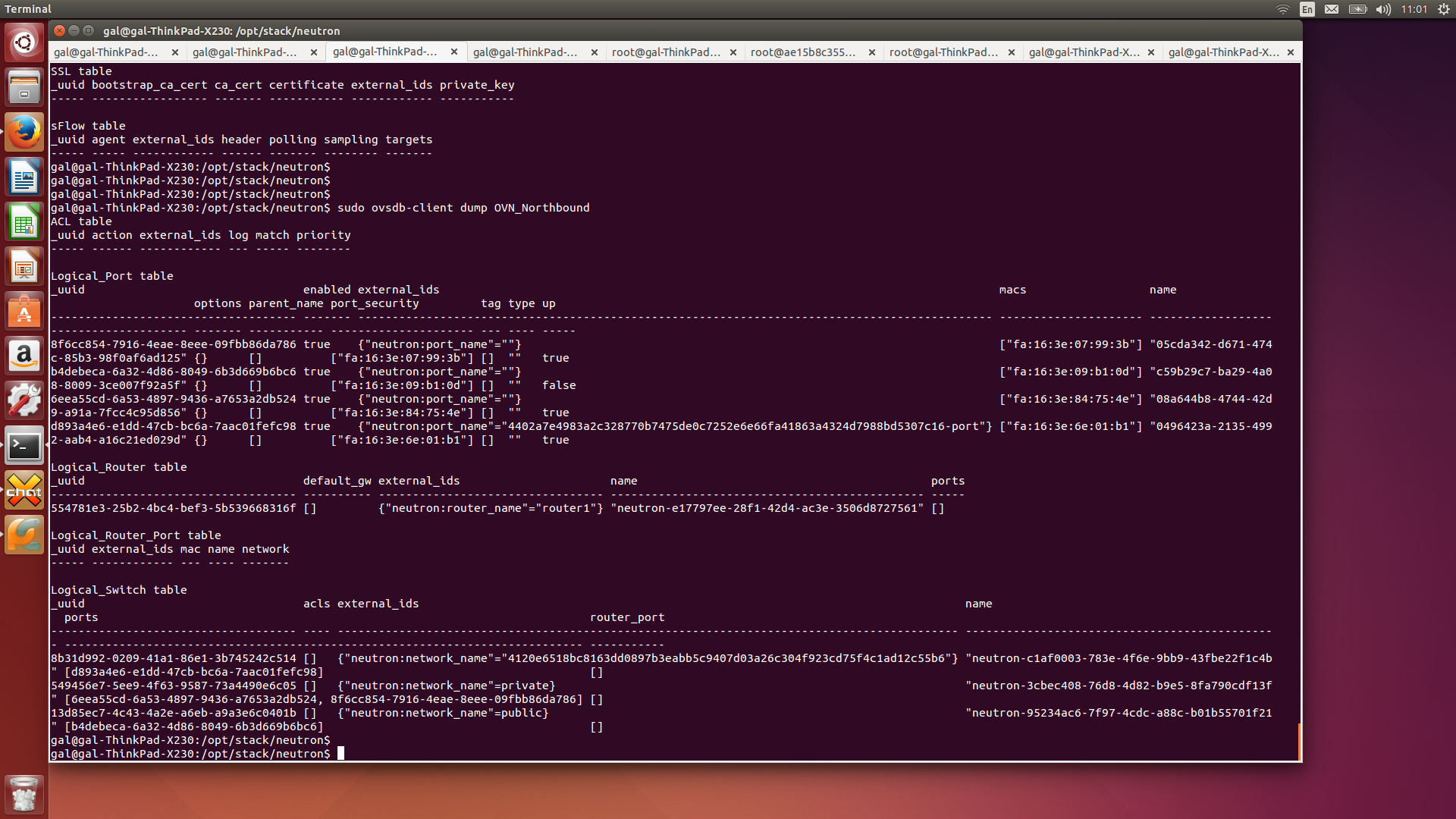The image size is (1456, 819).
Task: Open the Trash icon in dock
Action: coord(24,794)
